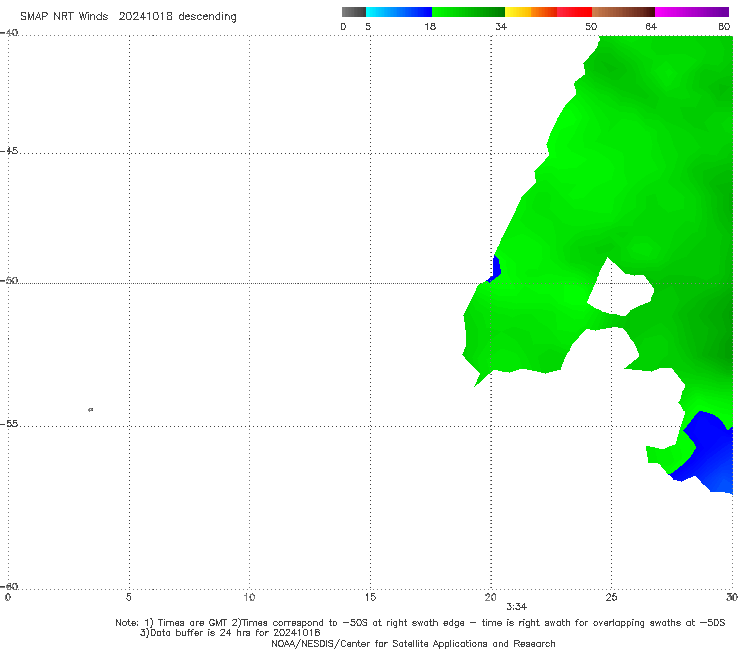
Task: Click the latitude axis label "-45"
Action: click(x=9, y=151)
